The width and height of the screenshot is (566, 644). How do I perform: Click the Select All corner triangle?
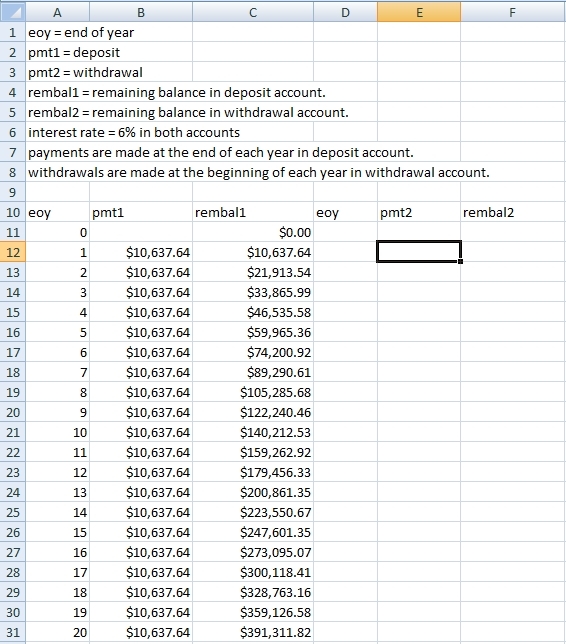tap(13, 12)
